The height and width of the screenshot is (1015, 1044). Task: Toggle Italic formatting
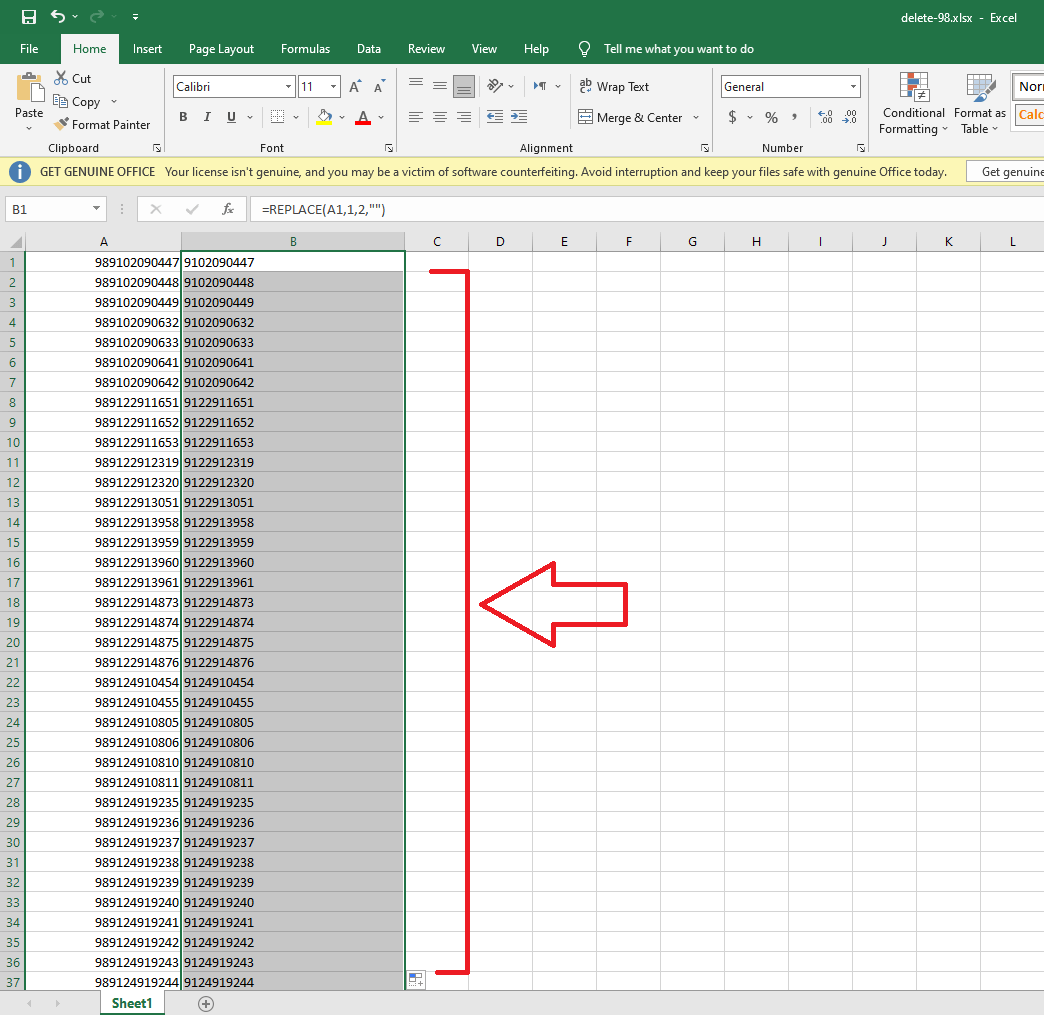(207, 117)
